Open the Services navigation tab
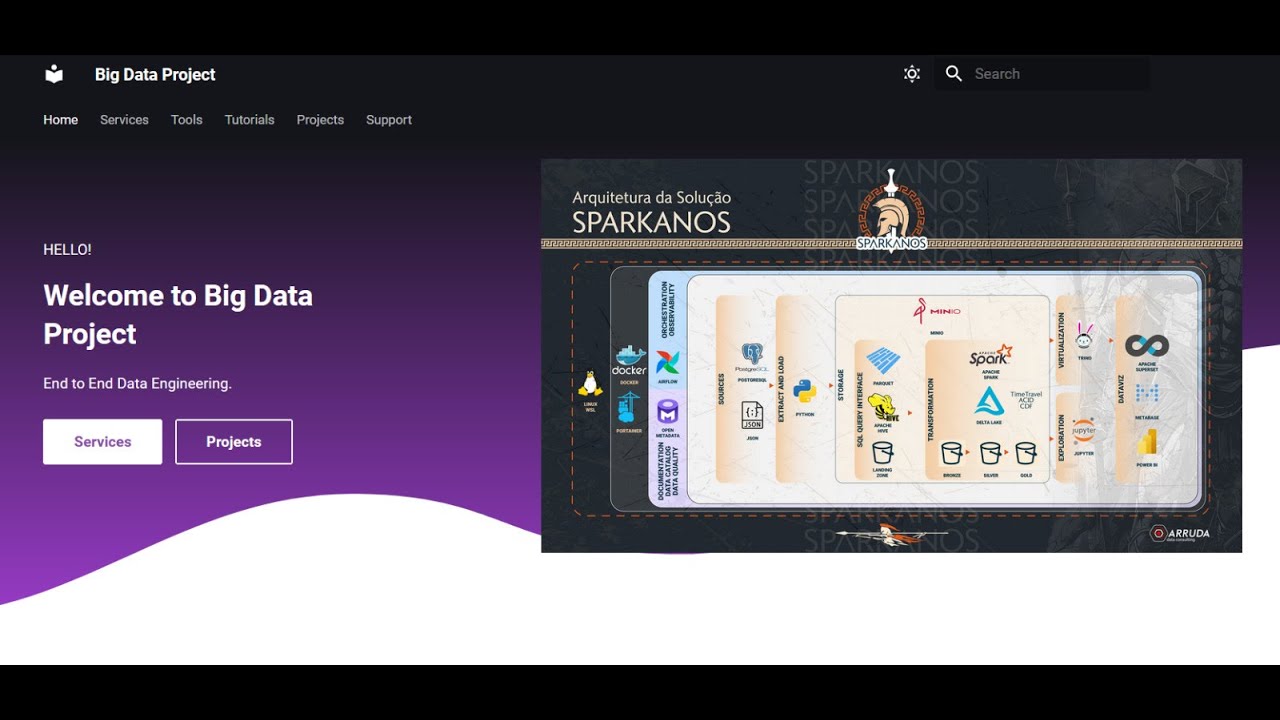The width and height of the screenshot is (1280, 720). (124, 120)
